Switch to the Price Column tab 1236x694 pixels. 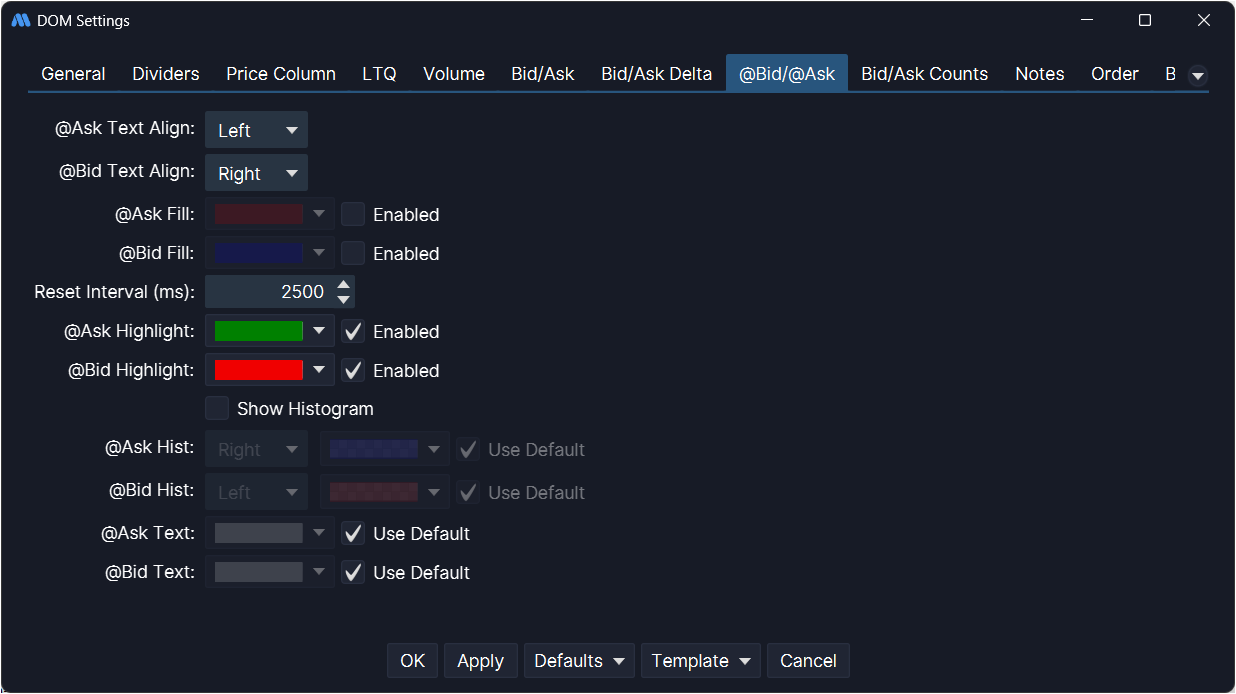(x=281, y=74)
